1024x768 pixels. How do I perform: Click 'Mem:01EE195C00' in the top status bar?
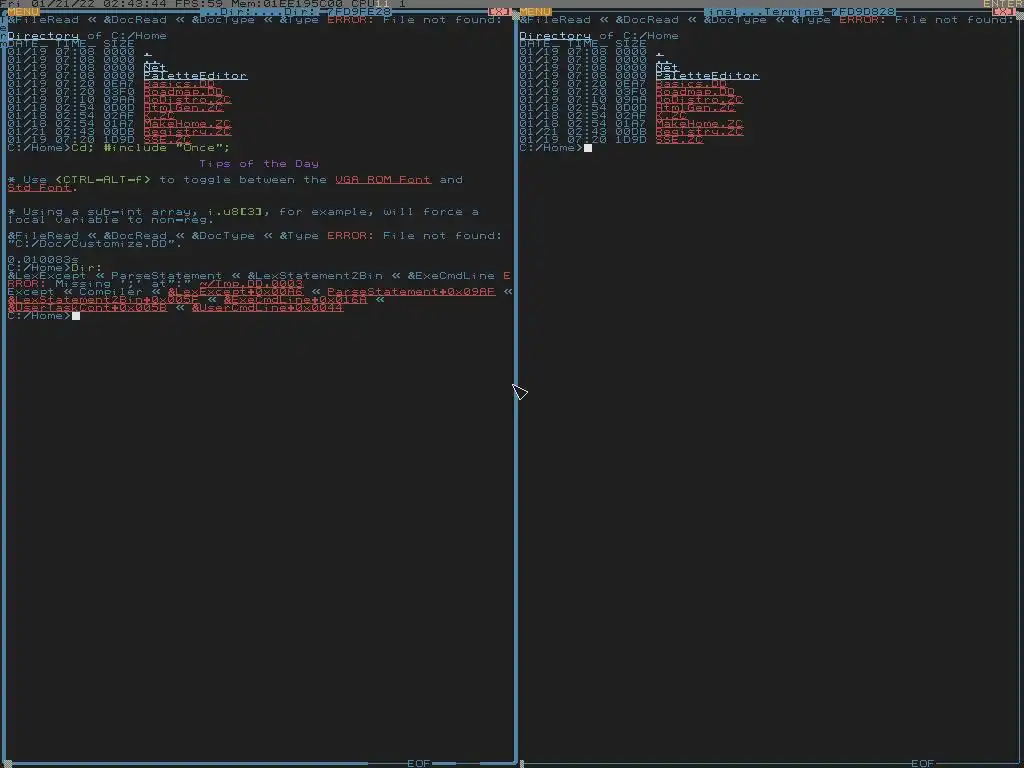(x=287, y=4)
